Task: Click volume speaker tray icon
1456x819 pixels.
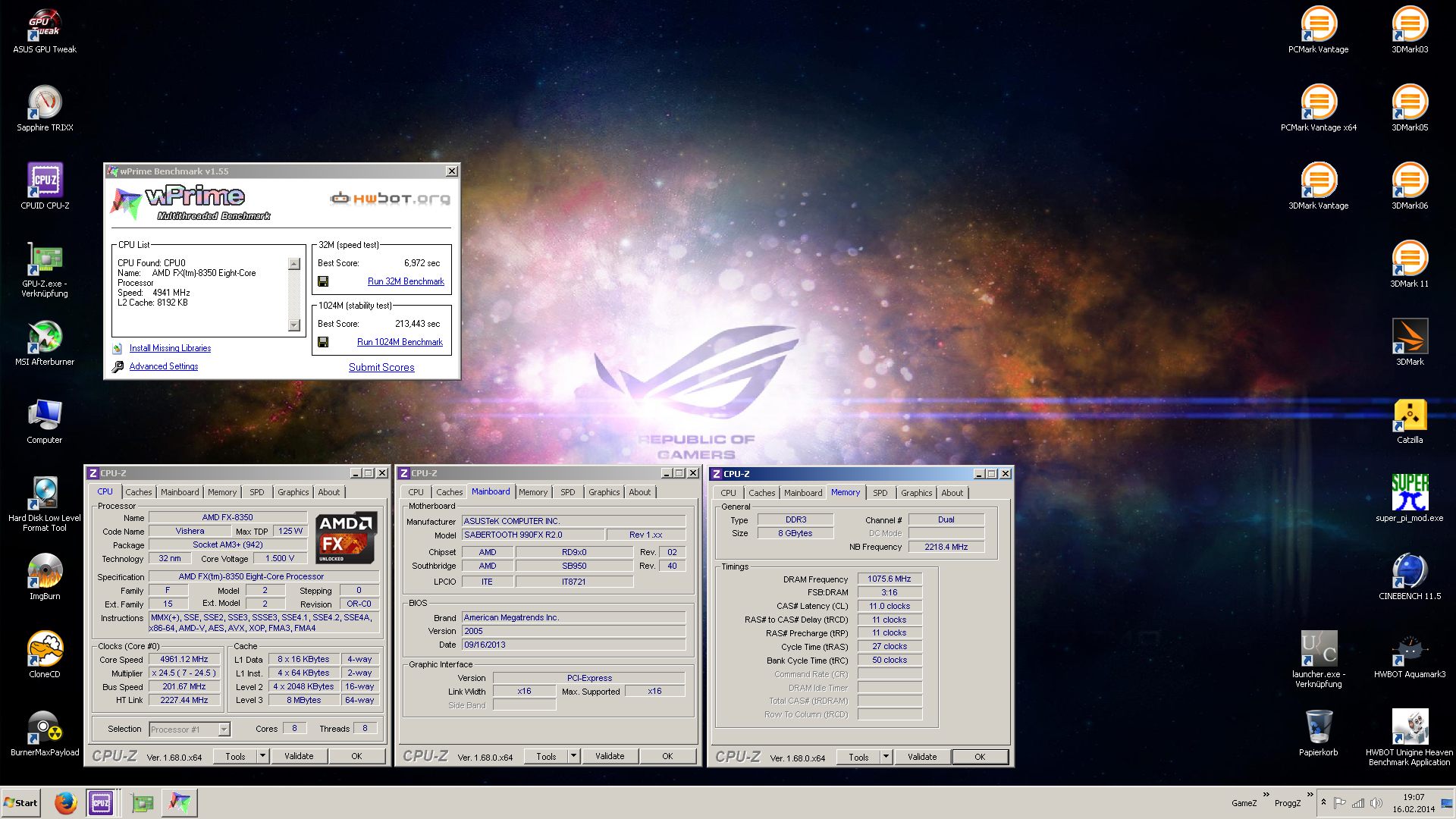Action: click(1377, 803)
